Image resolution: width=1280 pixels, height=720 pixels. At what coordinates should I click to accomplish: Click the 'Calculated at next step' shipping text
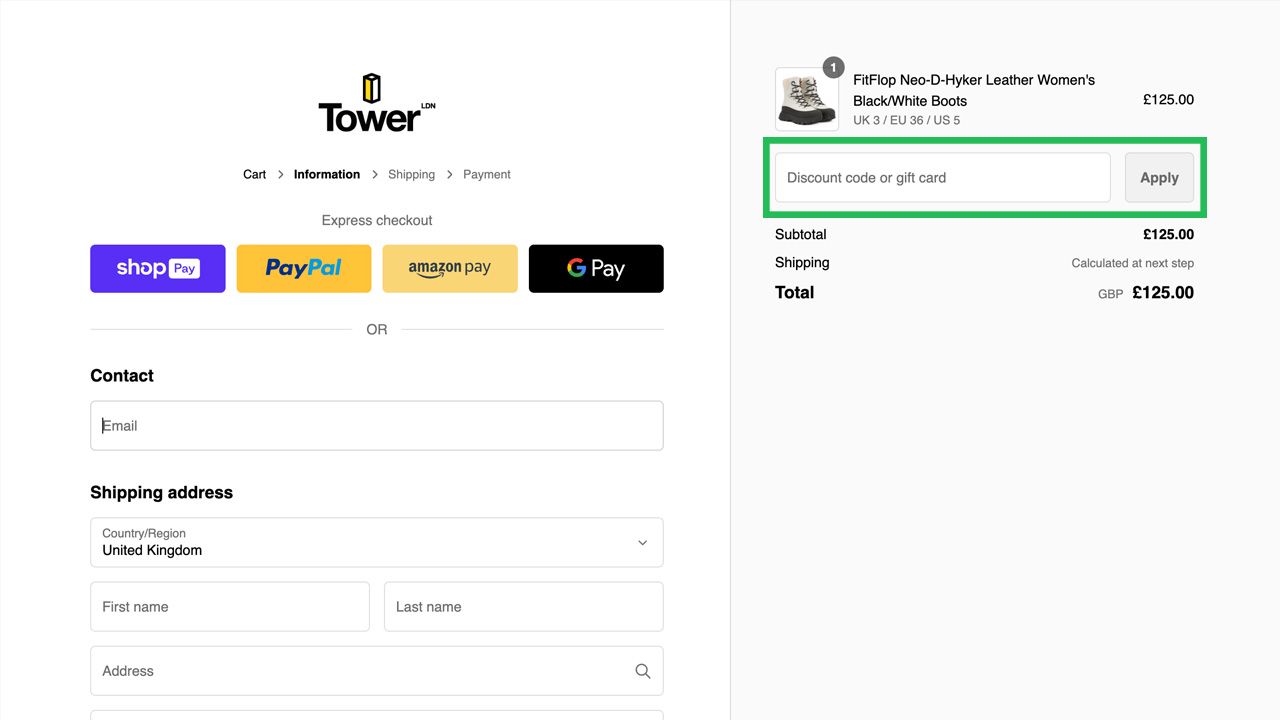click(1133, 263)
